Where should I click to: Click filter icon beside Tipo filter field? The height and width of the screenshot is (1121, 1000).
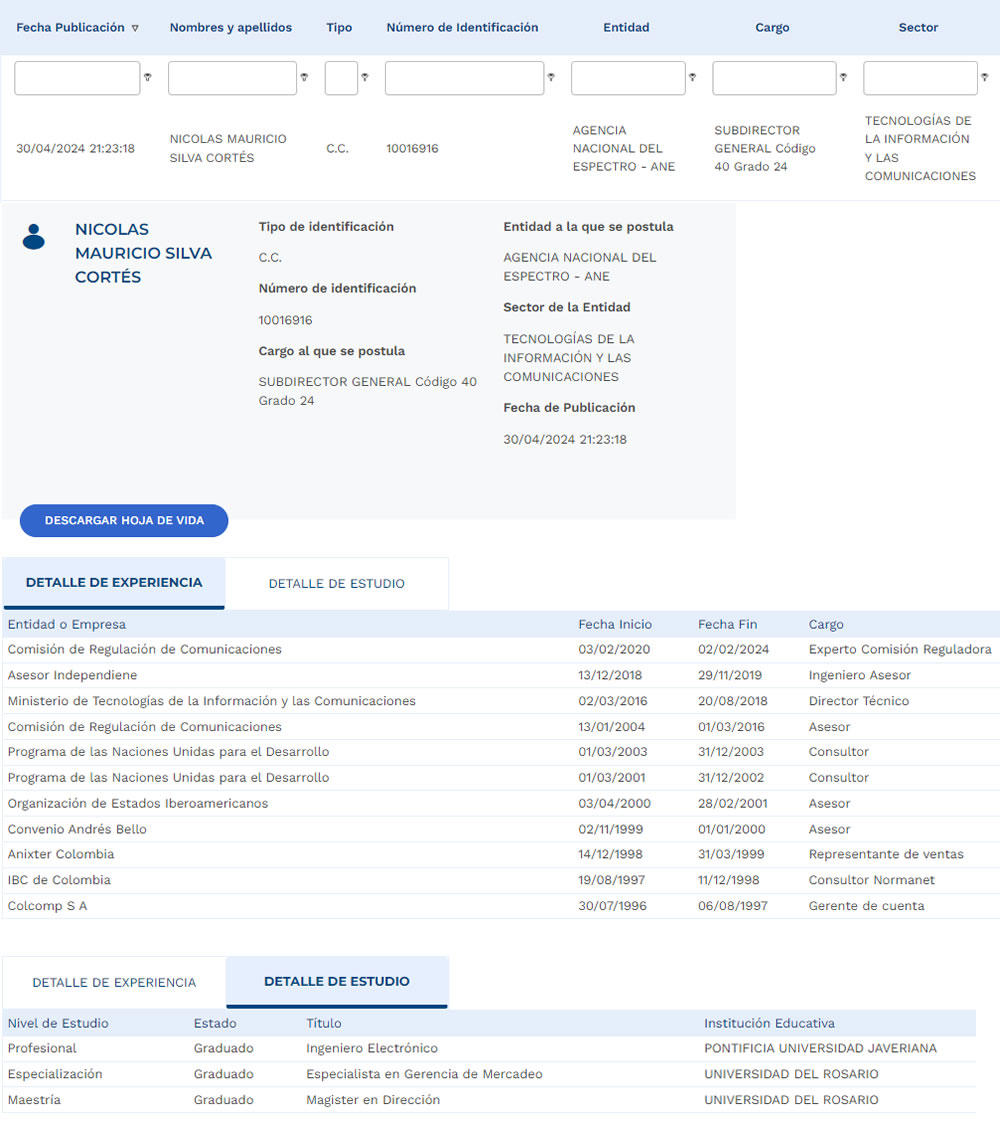click(x=365, y=78)
